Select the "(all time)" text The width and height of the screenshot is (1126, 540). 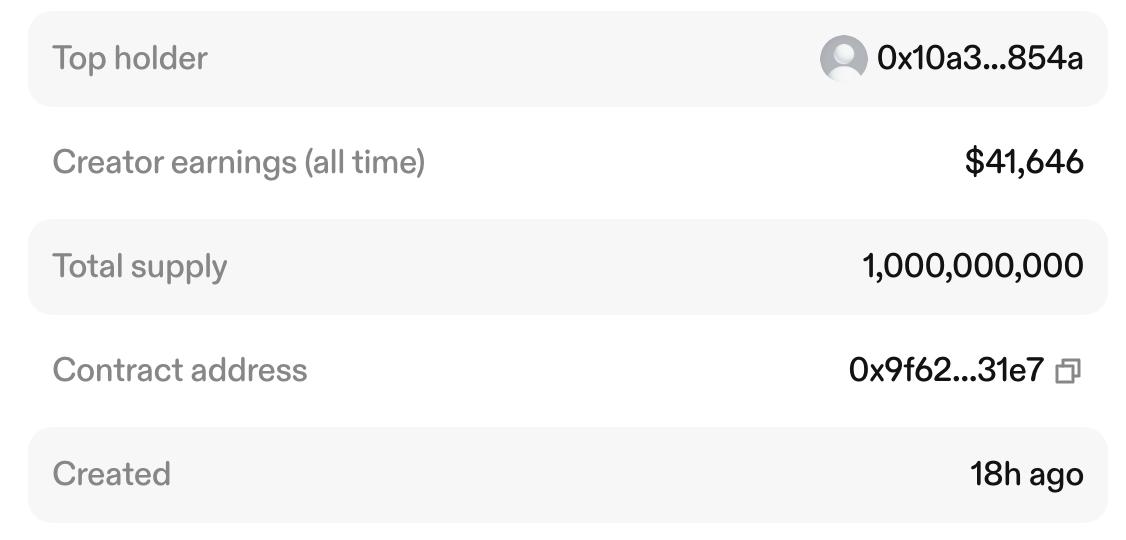click(364, 162)
